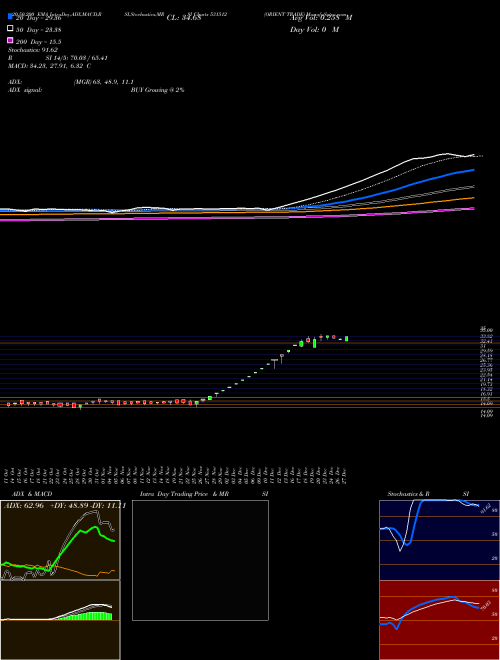Click the 'ADX: 62.96 +DY: 48.89 -DY: 11.11' header

coord(65,506)
